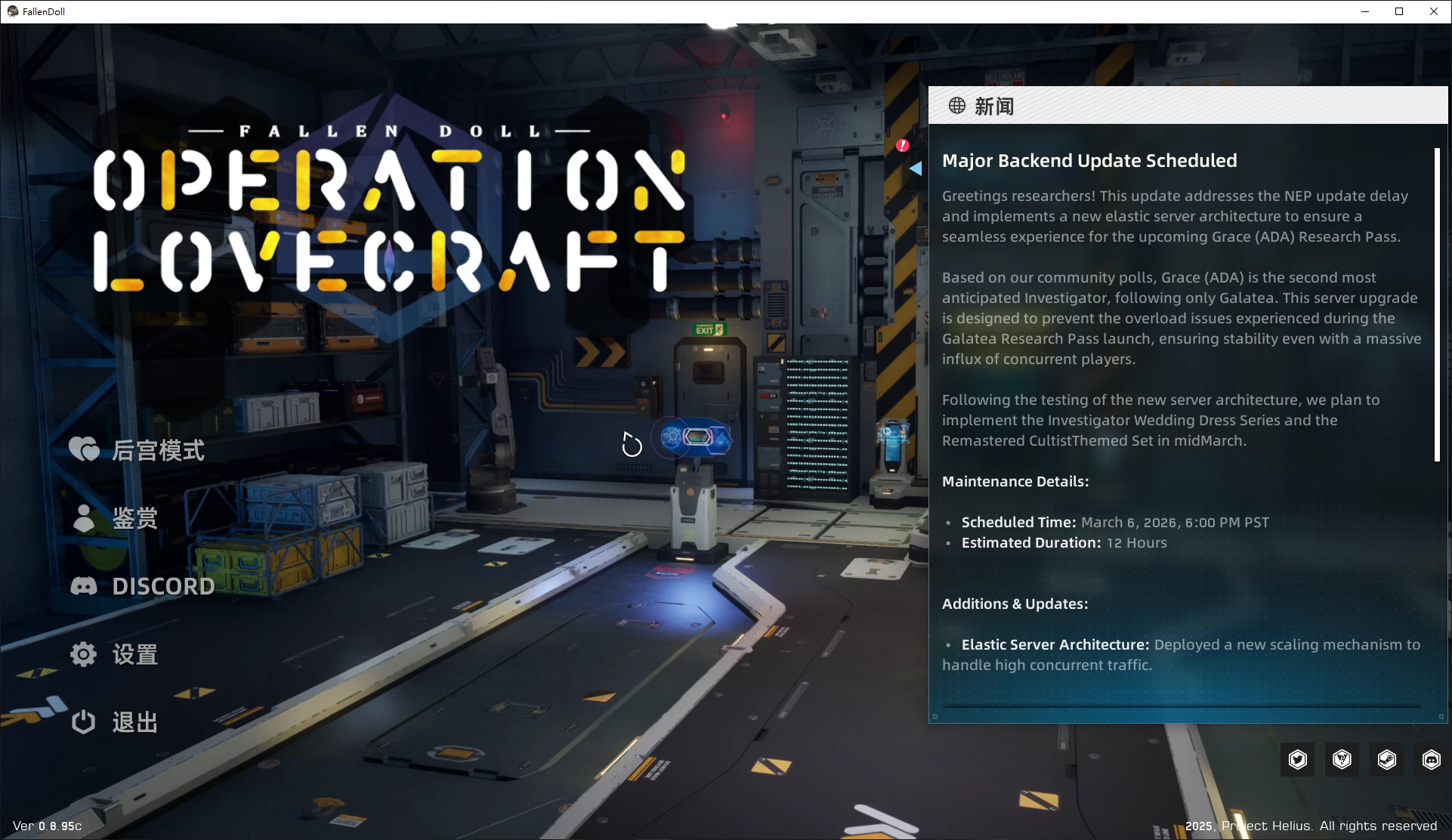Click the news panel vertical scrollbar
This screenshot has height=840, width=1452.
coord(1437,304)
